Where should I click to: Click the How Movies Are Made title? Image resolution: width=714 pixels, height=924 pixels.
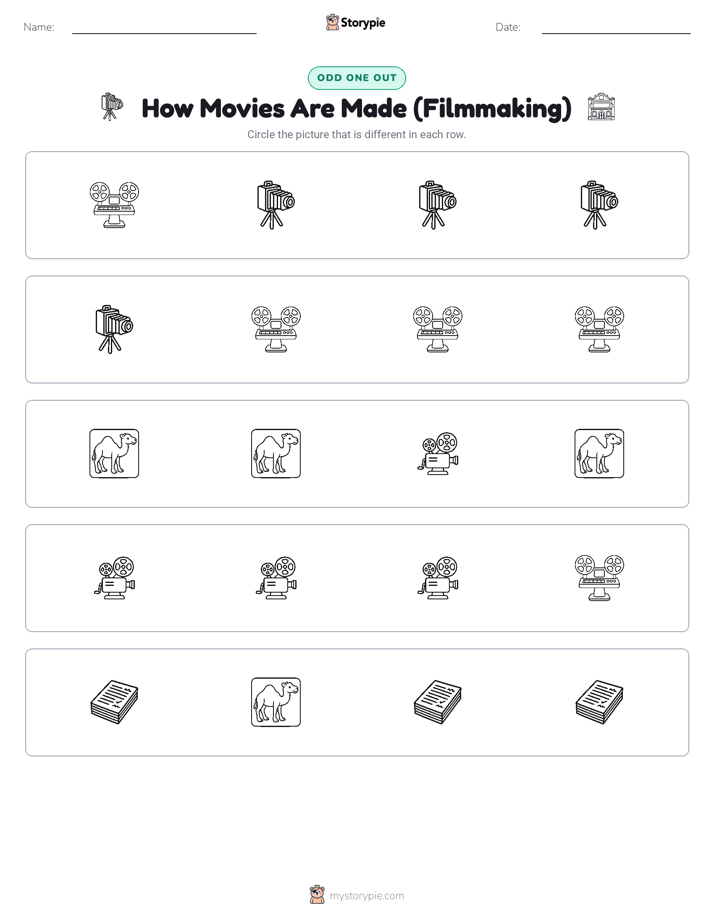356,108
